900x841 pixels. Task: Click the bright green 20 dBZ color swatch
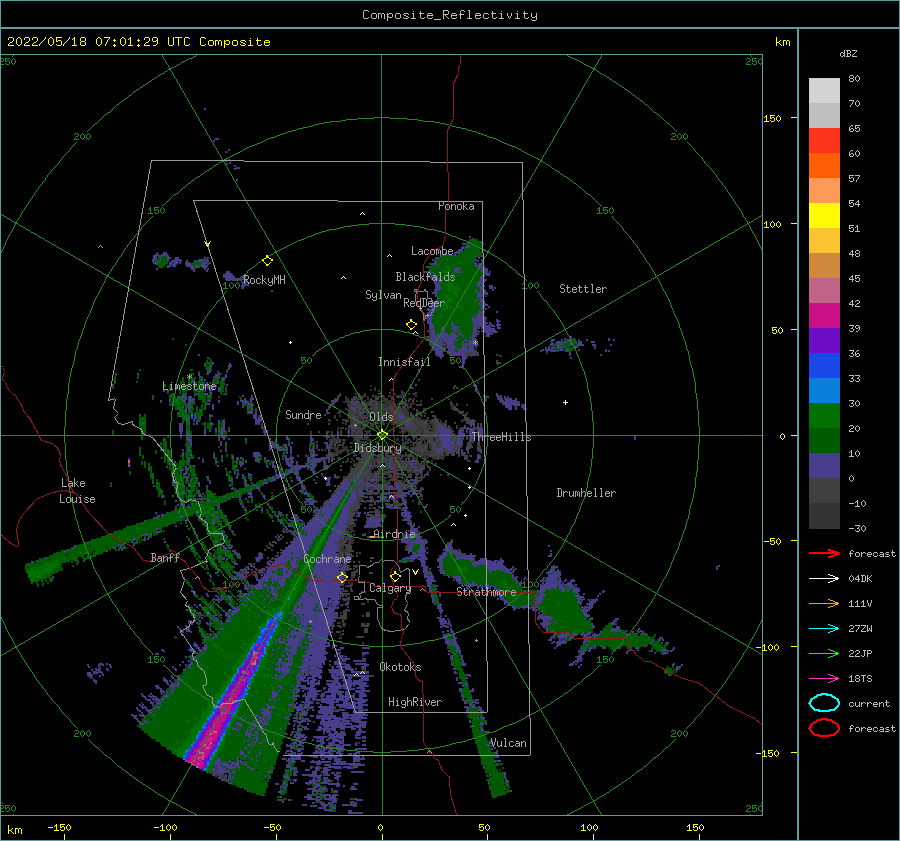click(x=824, y=416)
